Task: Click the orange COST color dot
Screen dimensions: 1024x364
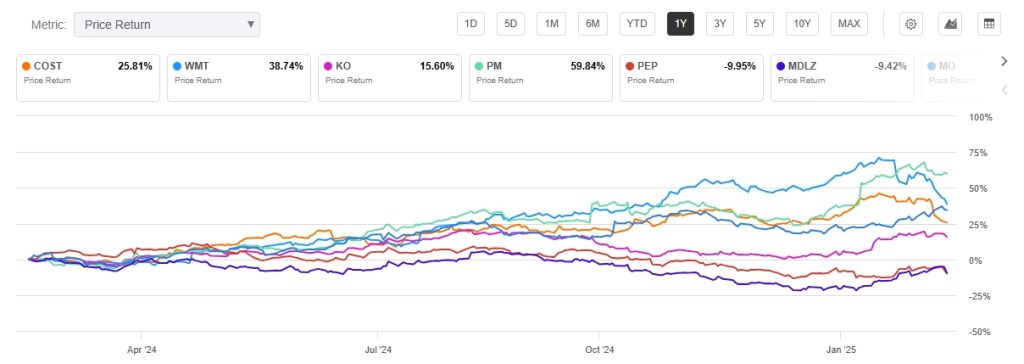Action: click(26, 66)
